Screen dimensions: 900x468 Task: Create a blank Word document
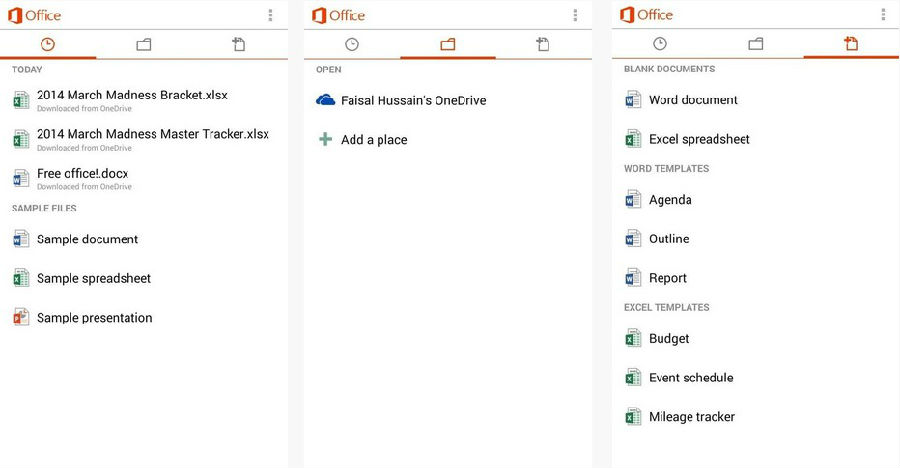click(x=692, y=100)
